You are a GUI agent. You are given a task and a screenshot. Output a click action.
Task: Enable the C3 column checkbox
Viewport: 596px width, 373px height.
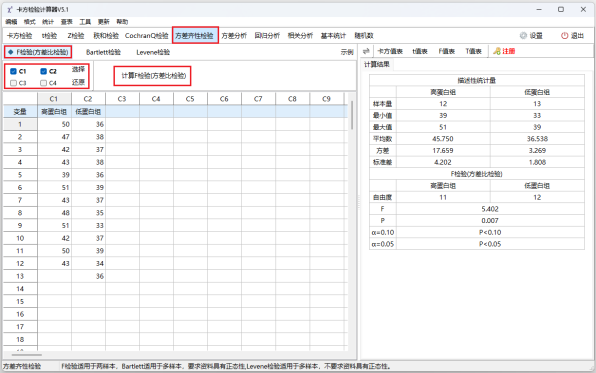(13, 83)
